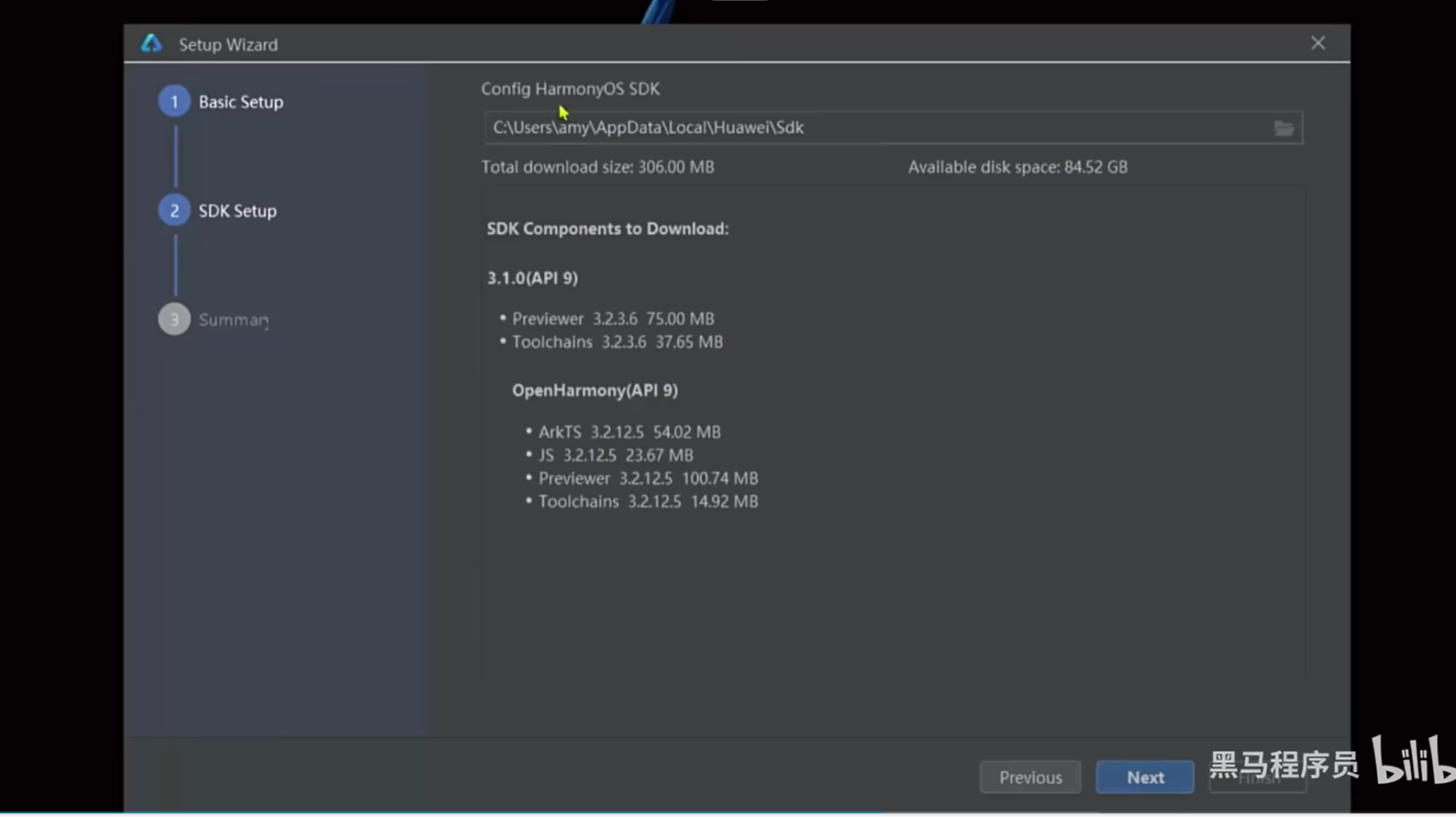Click the obscured Finish button
The image size is (1456, 817).
(x=1257, y=779)
